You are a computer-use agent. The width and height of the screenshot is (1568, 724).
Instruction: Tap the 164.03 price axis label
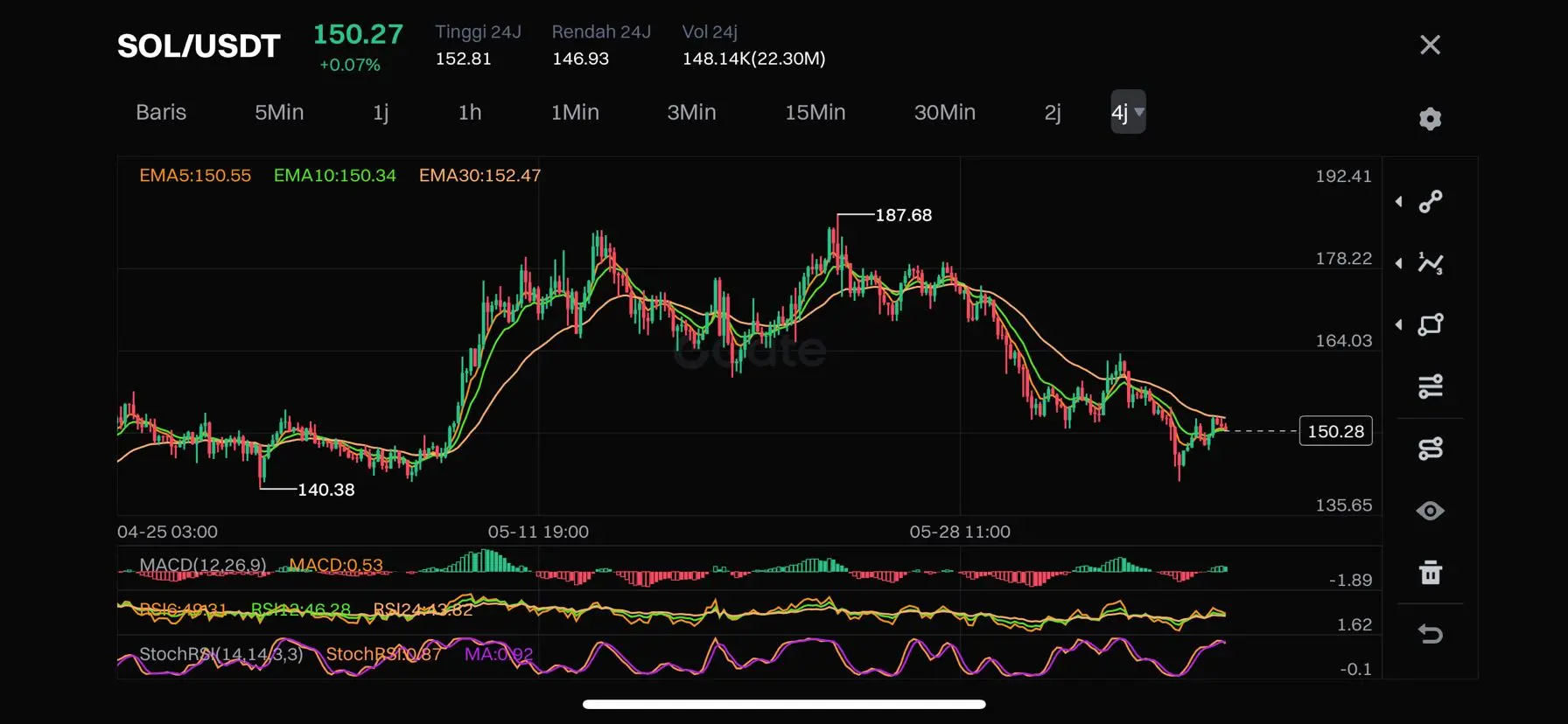pos(1344,340)
